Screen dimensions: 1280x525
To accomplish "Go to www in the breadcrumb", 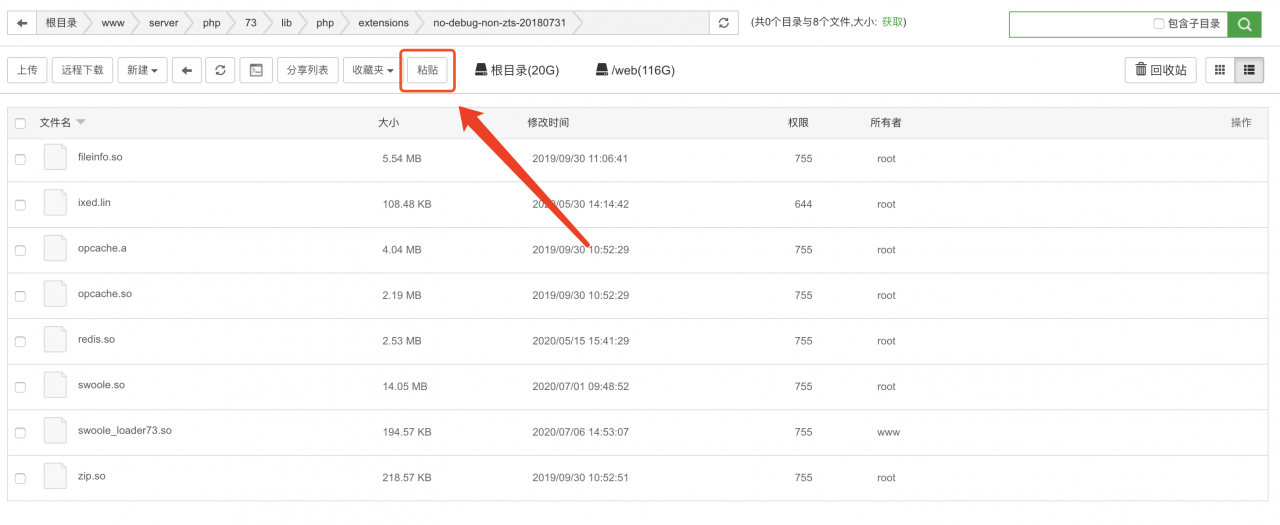I will point(113,22).
